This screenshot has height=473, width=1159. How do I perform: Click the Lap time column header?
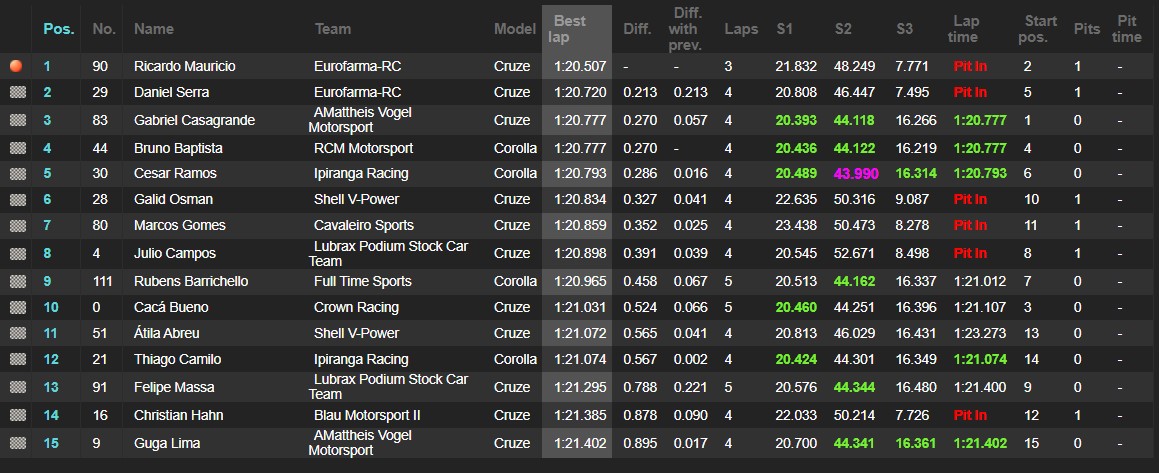click(x=965, y=29)
